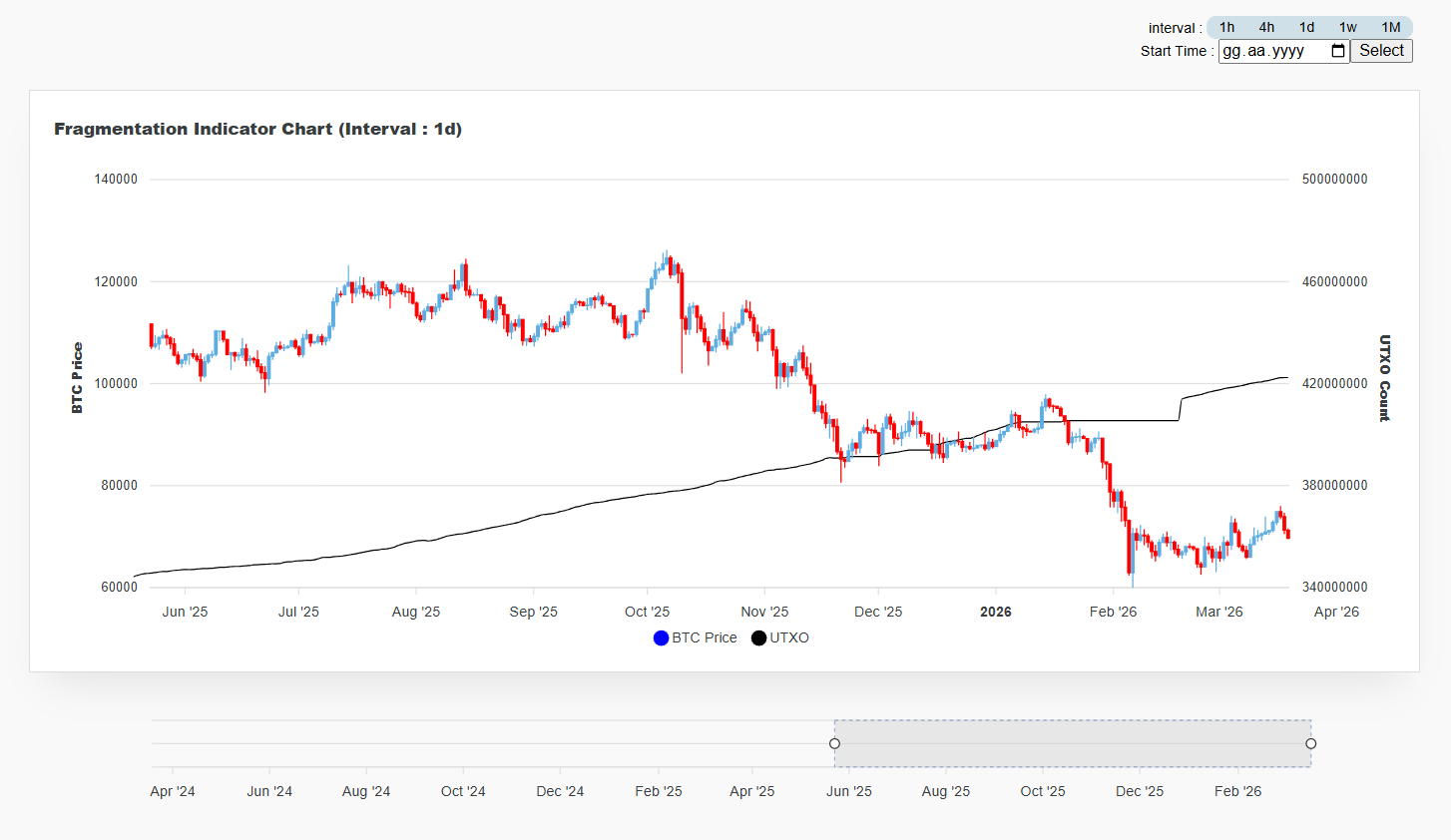Choose the 1d interval
The image size is (1451, 840).
(x=1306, y=27)
